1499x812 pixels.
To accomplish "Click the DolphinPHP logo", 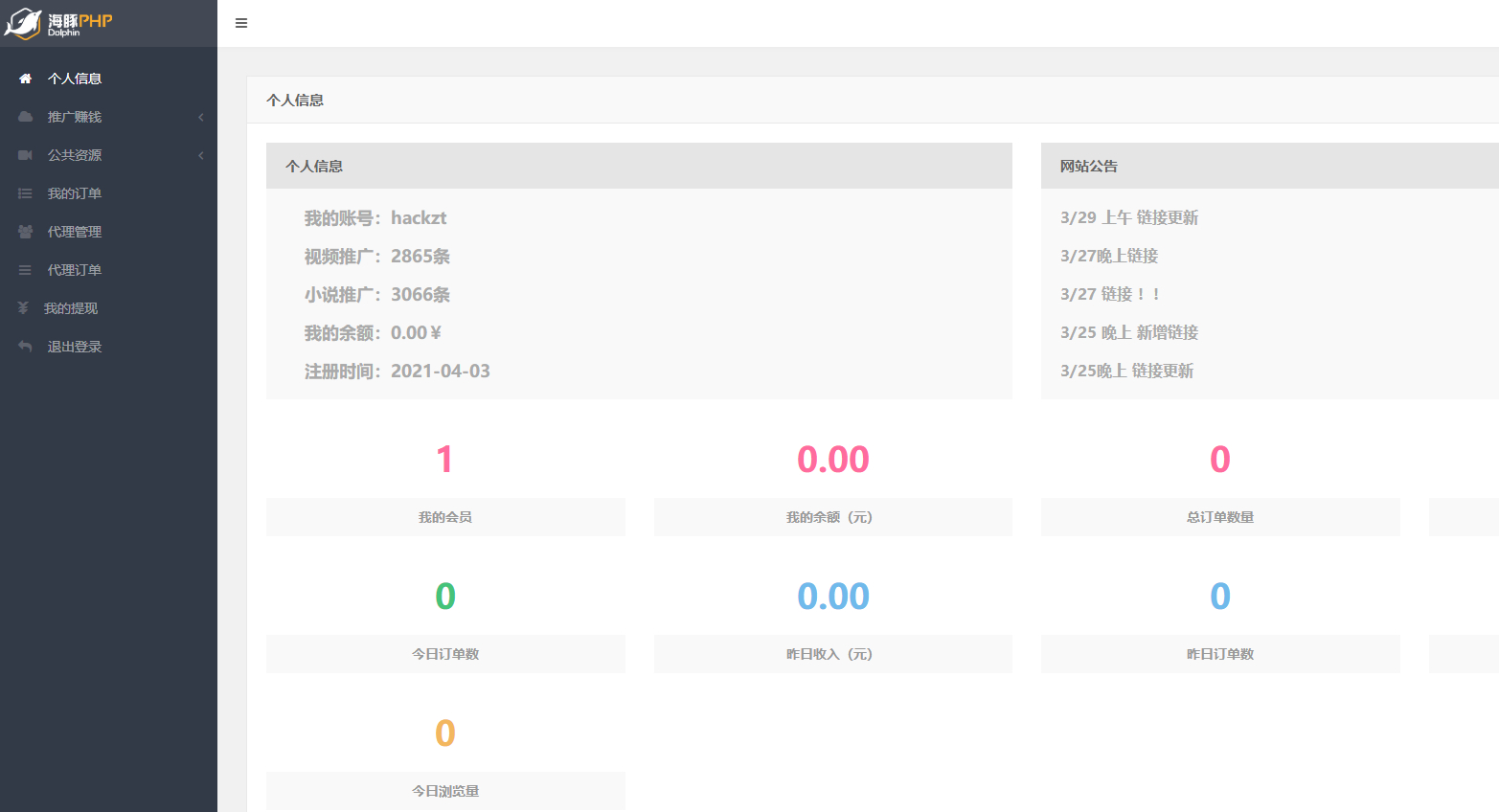I will tap(59, 23).
